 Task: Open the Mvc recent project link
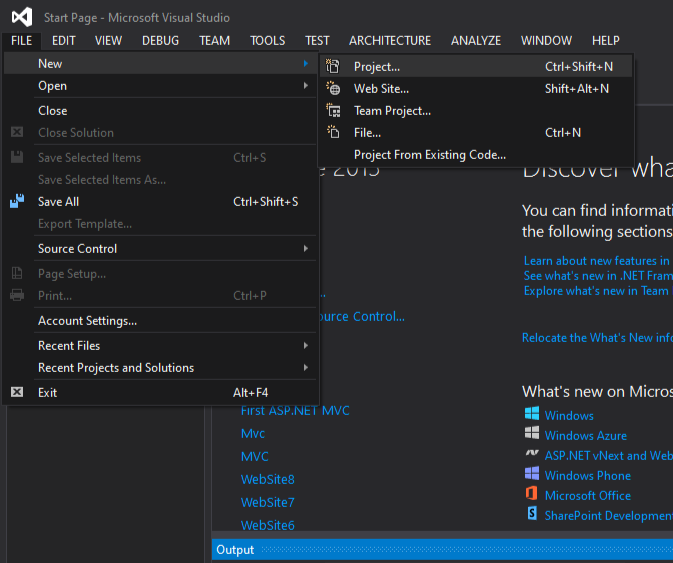click(253, 433)
